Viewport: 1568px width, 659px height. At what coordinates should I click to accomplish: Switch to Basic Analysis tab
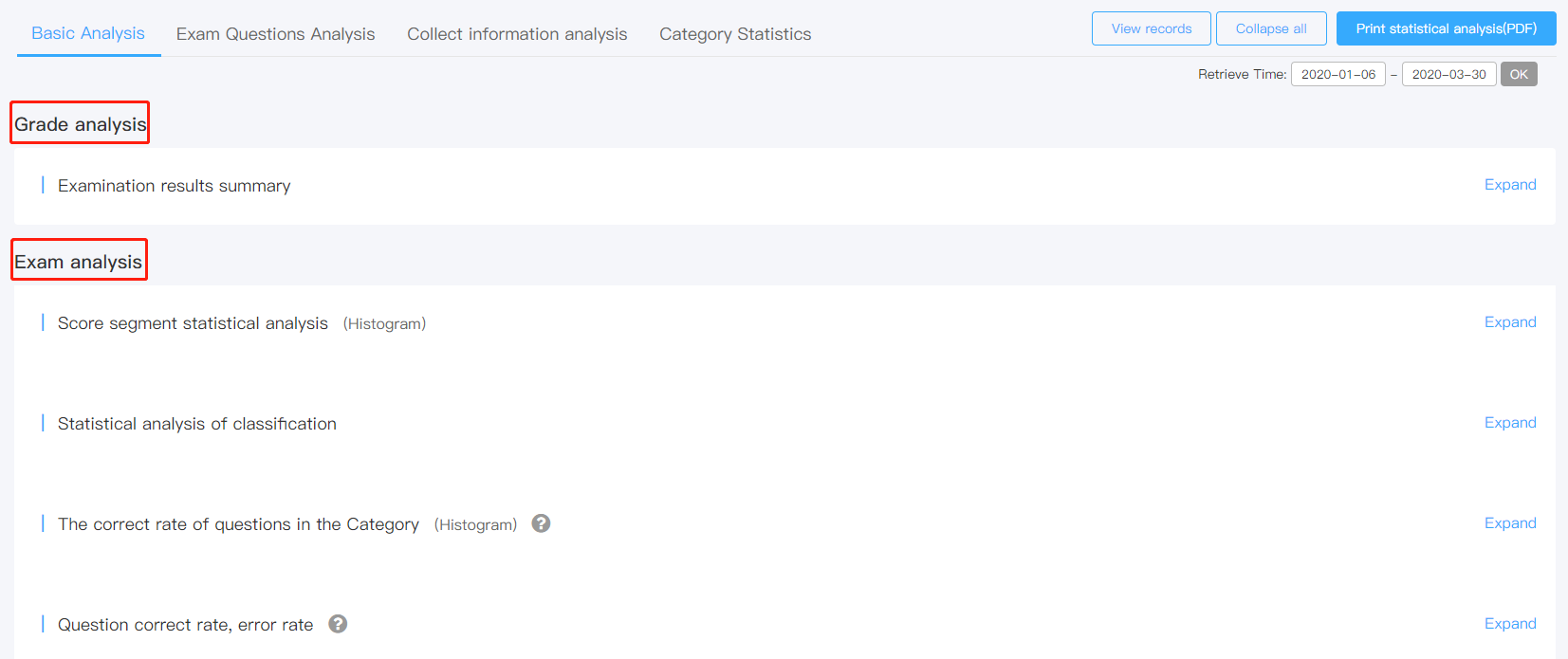pos(88,33)
